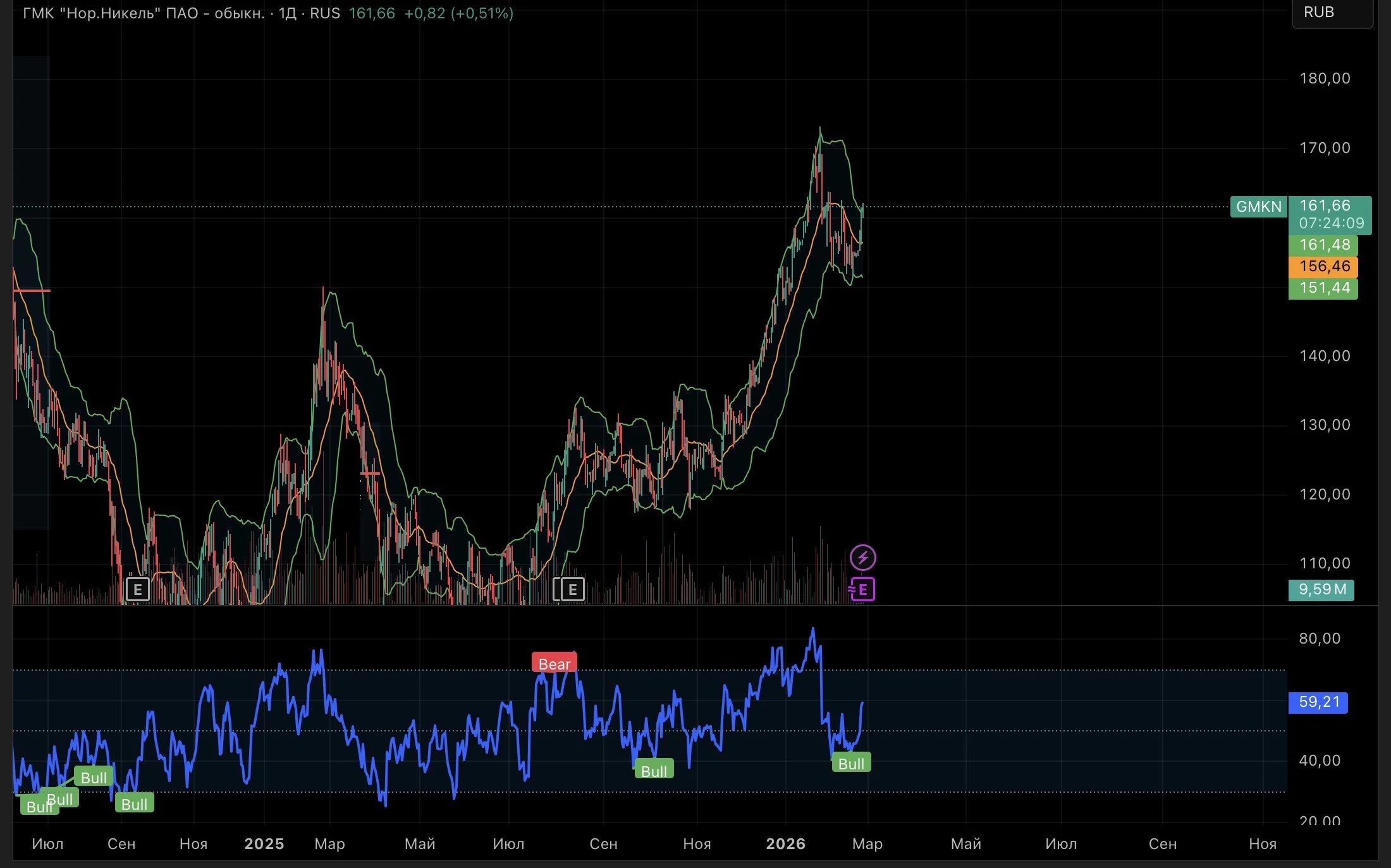This screenshot has width=1391, height=868.
Task: Click the orange 156,46 moving average label
Action: click(x=1323, y=266)
